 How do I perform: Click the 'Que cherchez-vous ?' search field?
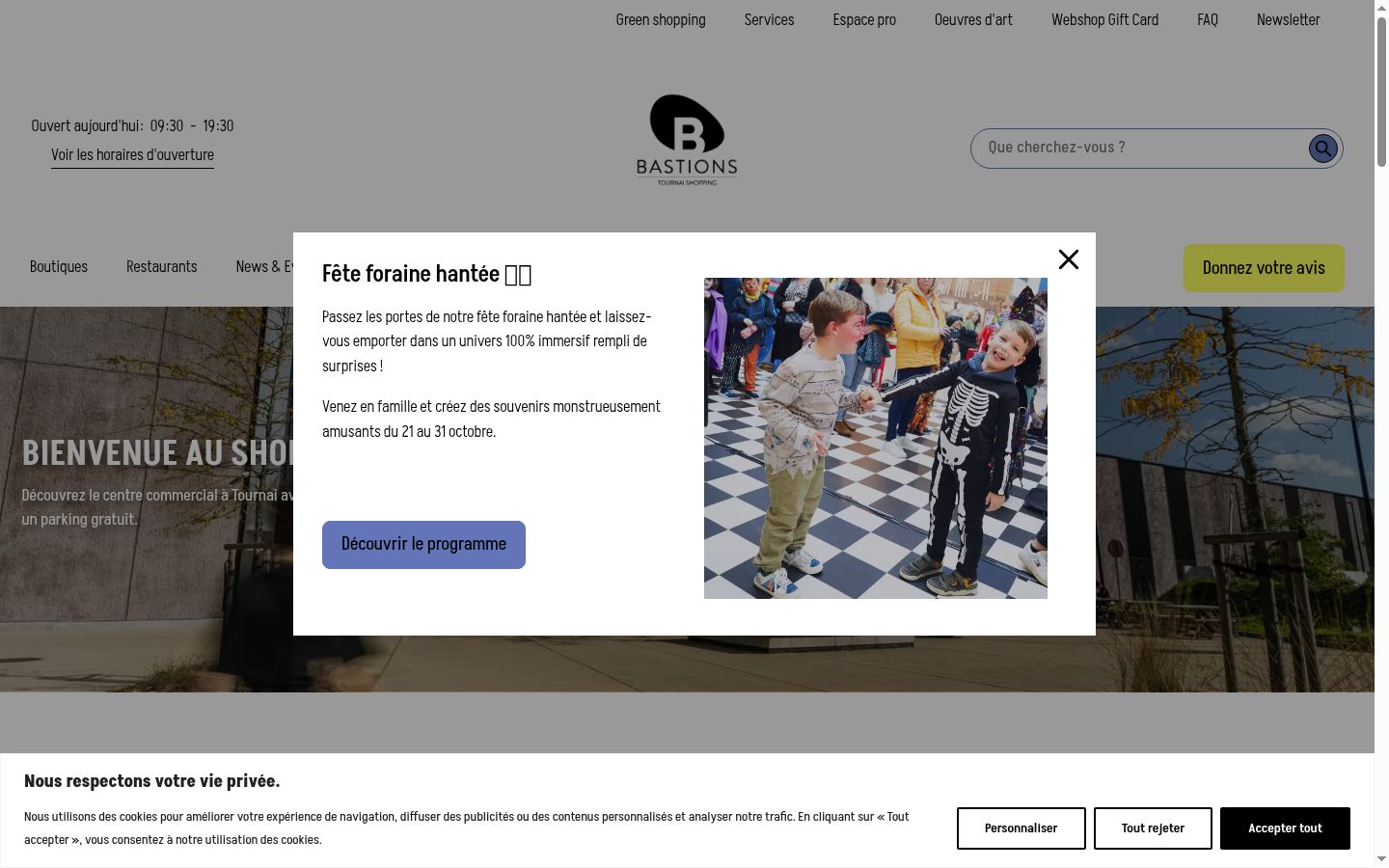coord(1139,148)
